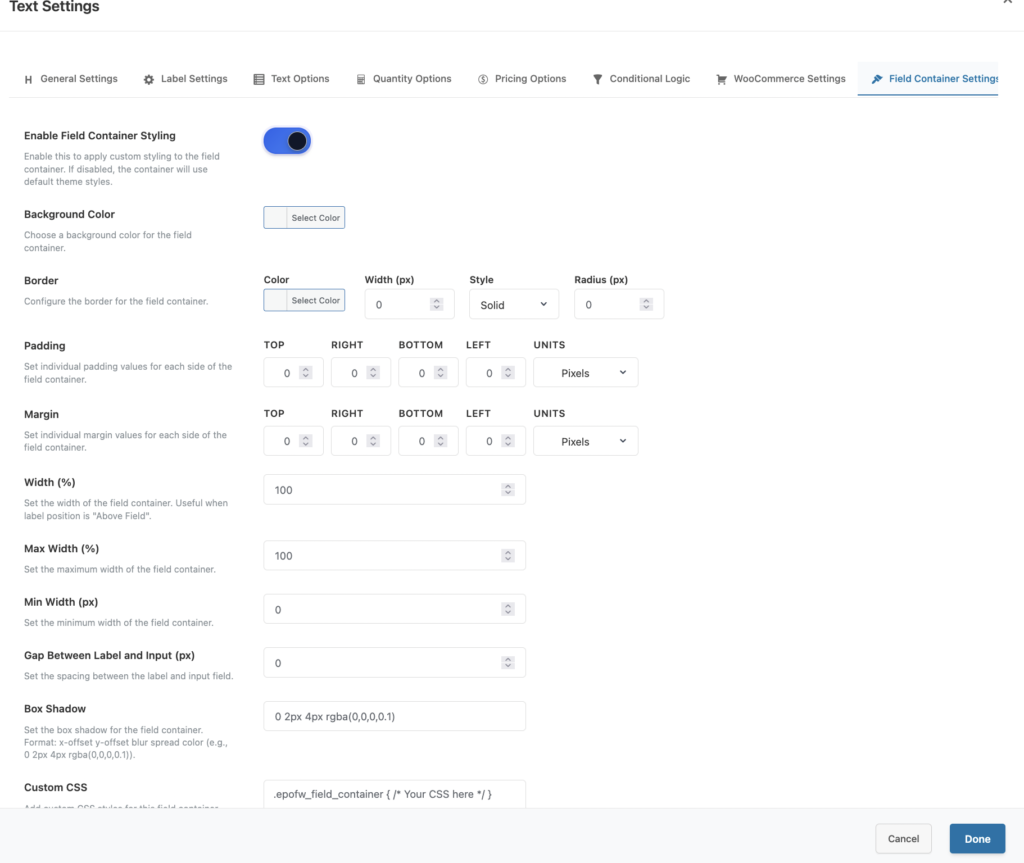Expand the Padding Units dropdown
Image resolution: width=1024 pixels, height=863 pixels.
pyautogui.click(x=585, y=373)
